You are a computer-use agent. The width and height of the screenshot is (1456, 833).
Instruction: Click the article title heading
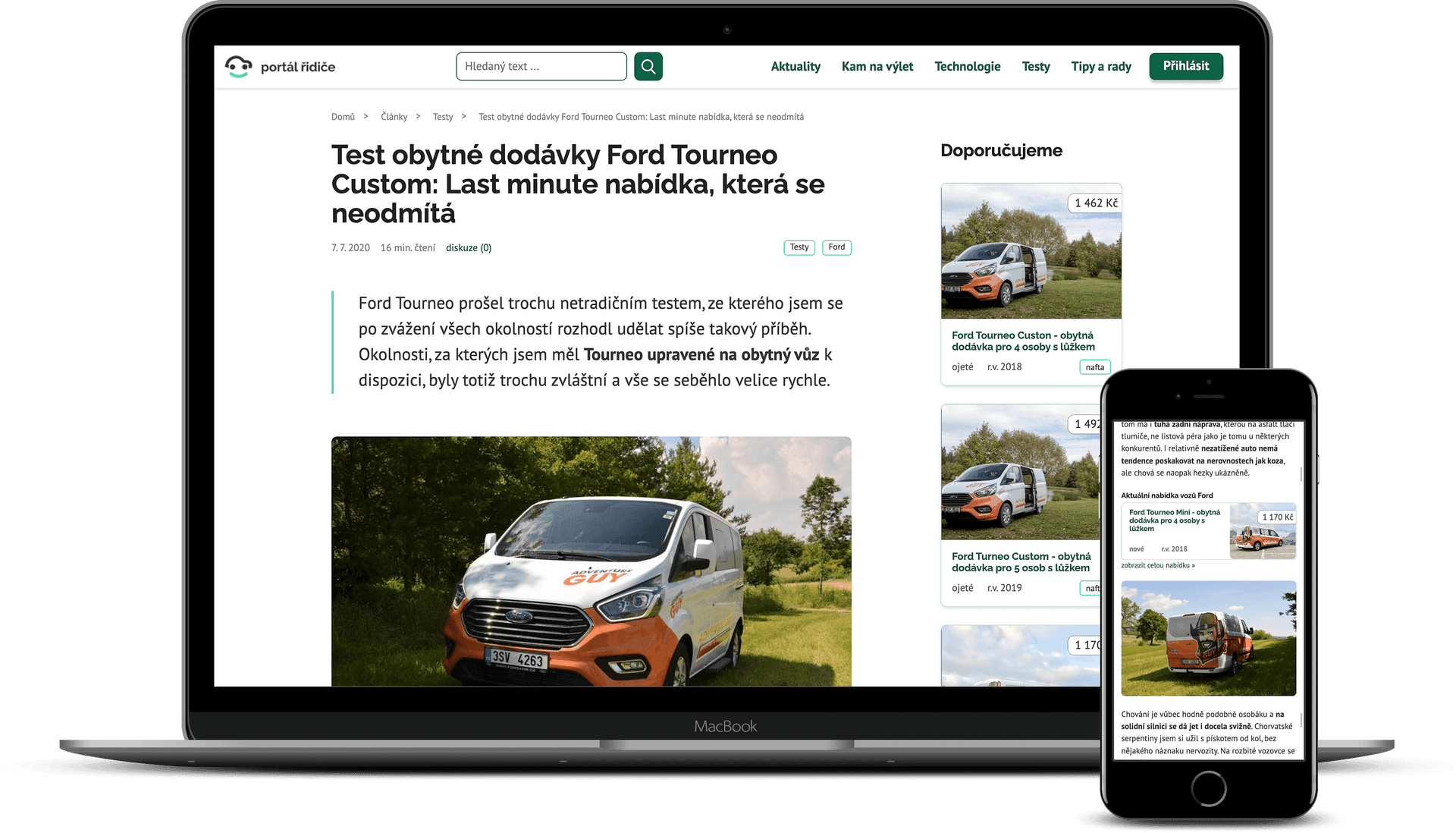point(578,184)
